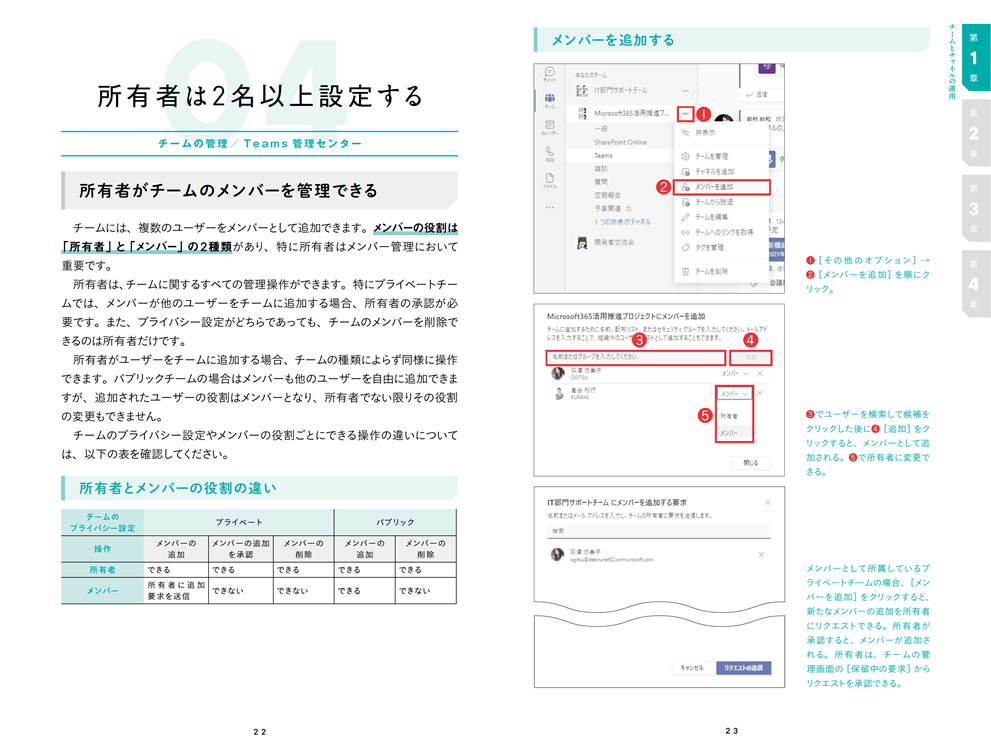Remove KURAYA with the X icon
The height and width of the screenshot is (755, 991).
760,394
